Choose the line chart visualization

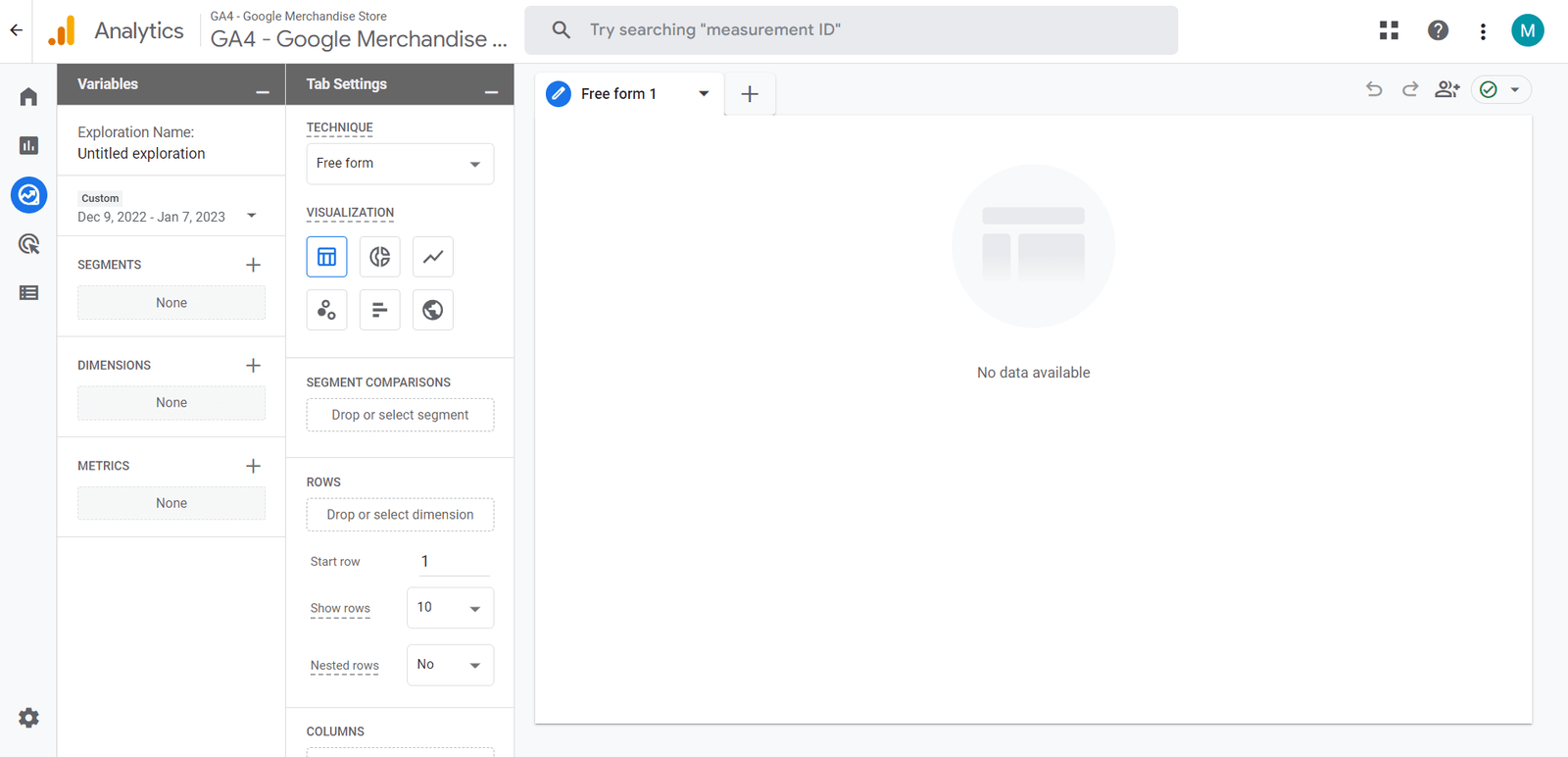click(432, 257)
